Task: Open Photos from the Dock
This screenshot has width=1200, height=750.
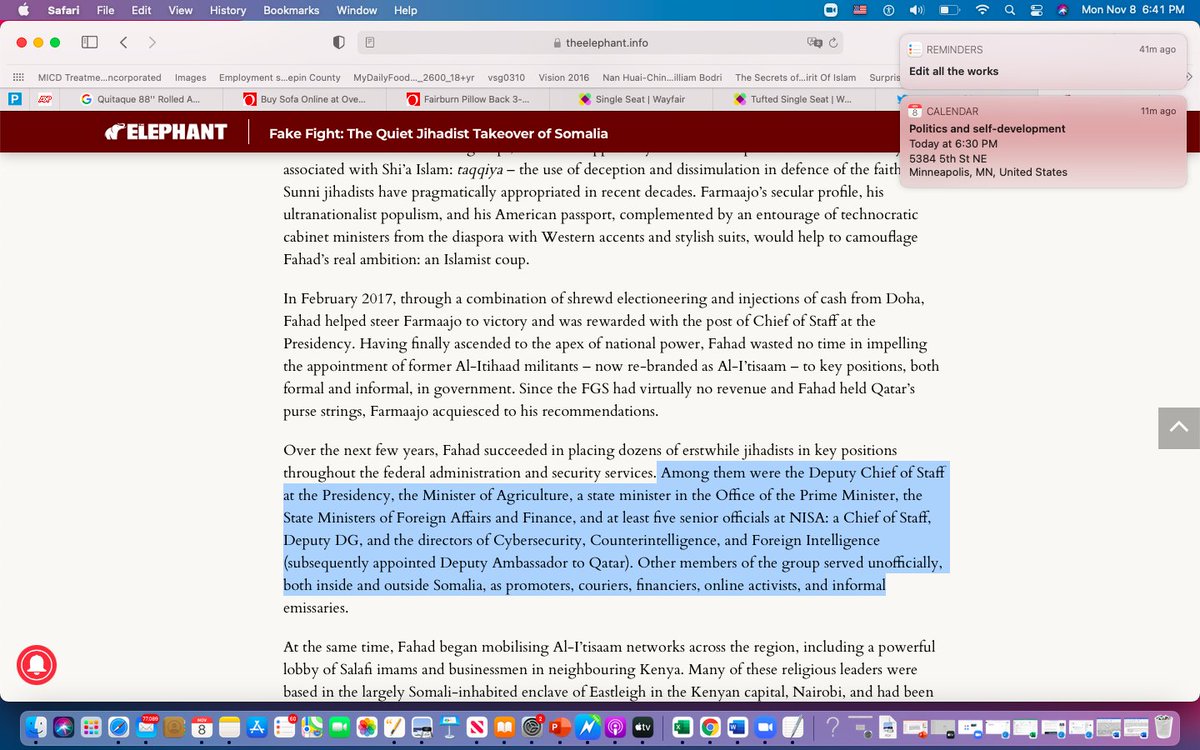Action: pos(367,727)
